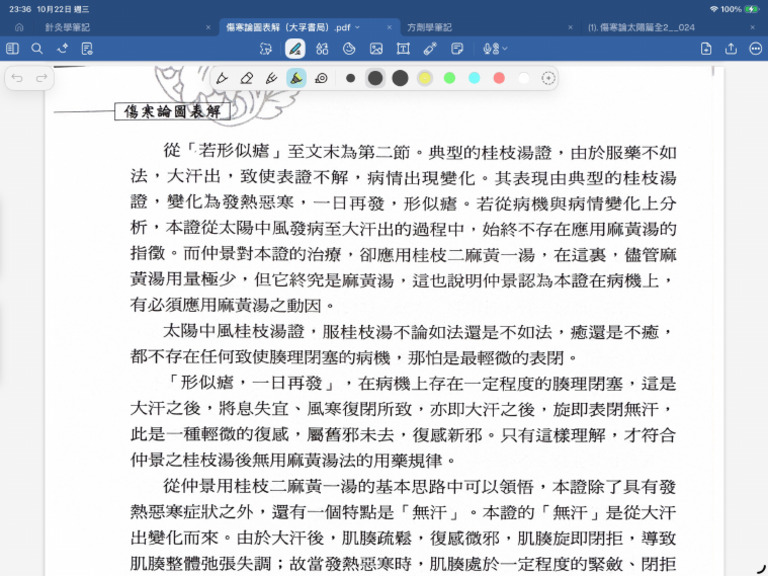The height and width of the screenshot is (576, 768).
Task: Choose the fountain pen in pen toolbar
Action: point(222,78)
